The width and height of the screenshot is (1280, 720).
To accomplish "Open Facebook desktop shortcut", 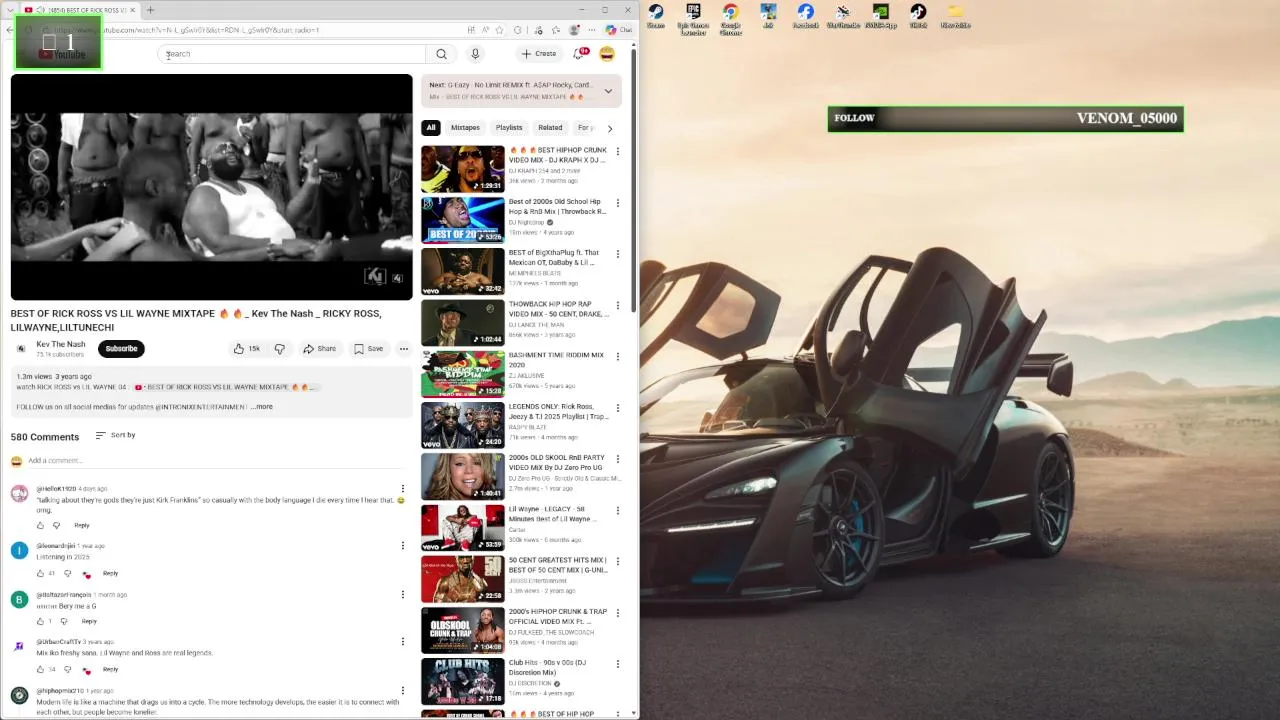I will click(x=805, y=16).
